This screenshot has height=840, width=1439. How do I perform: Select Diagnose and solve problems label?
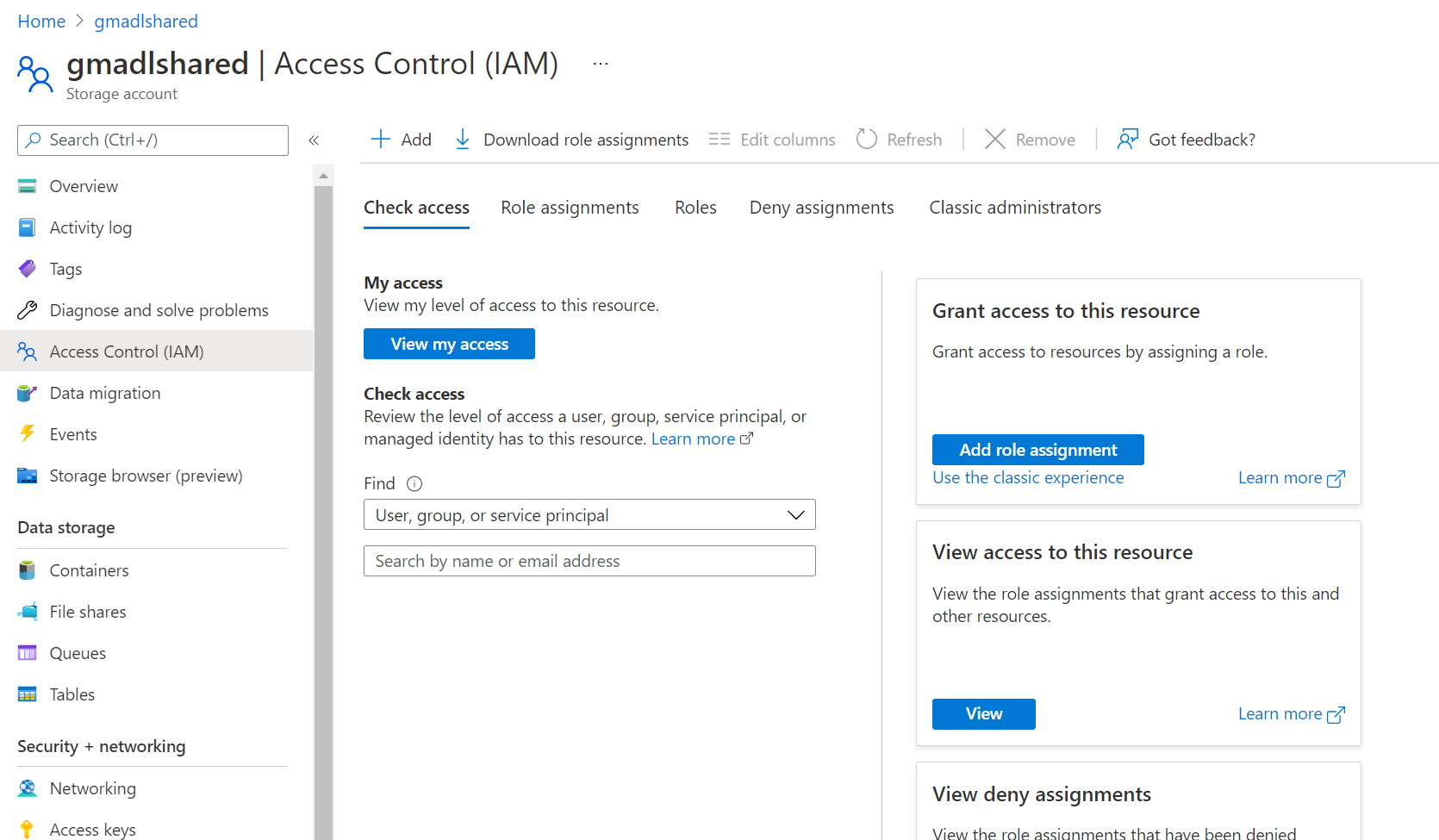point(159,310)
